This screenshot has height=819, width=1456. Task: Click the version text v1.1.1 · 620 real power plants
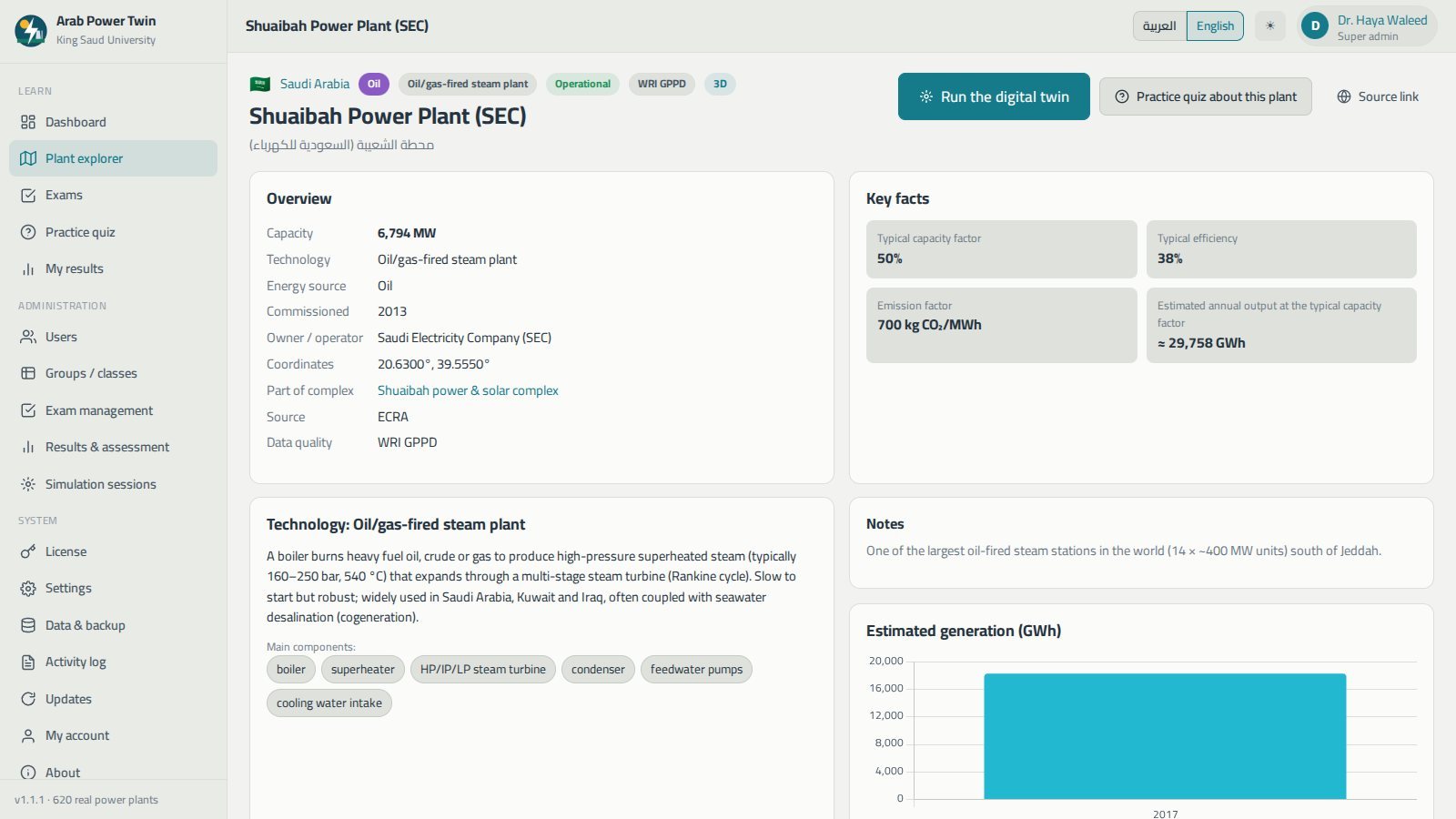[x=86, y=800]
